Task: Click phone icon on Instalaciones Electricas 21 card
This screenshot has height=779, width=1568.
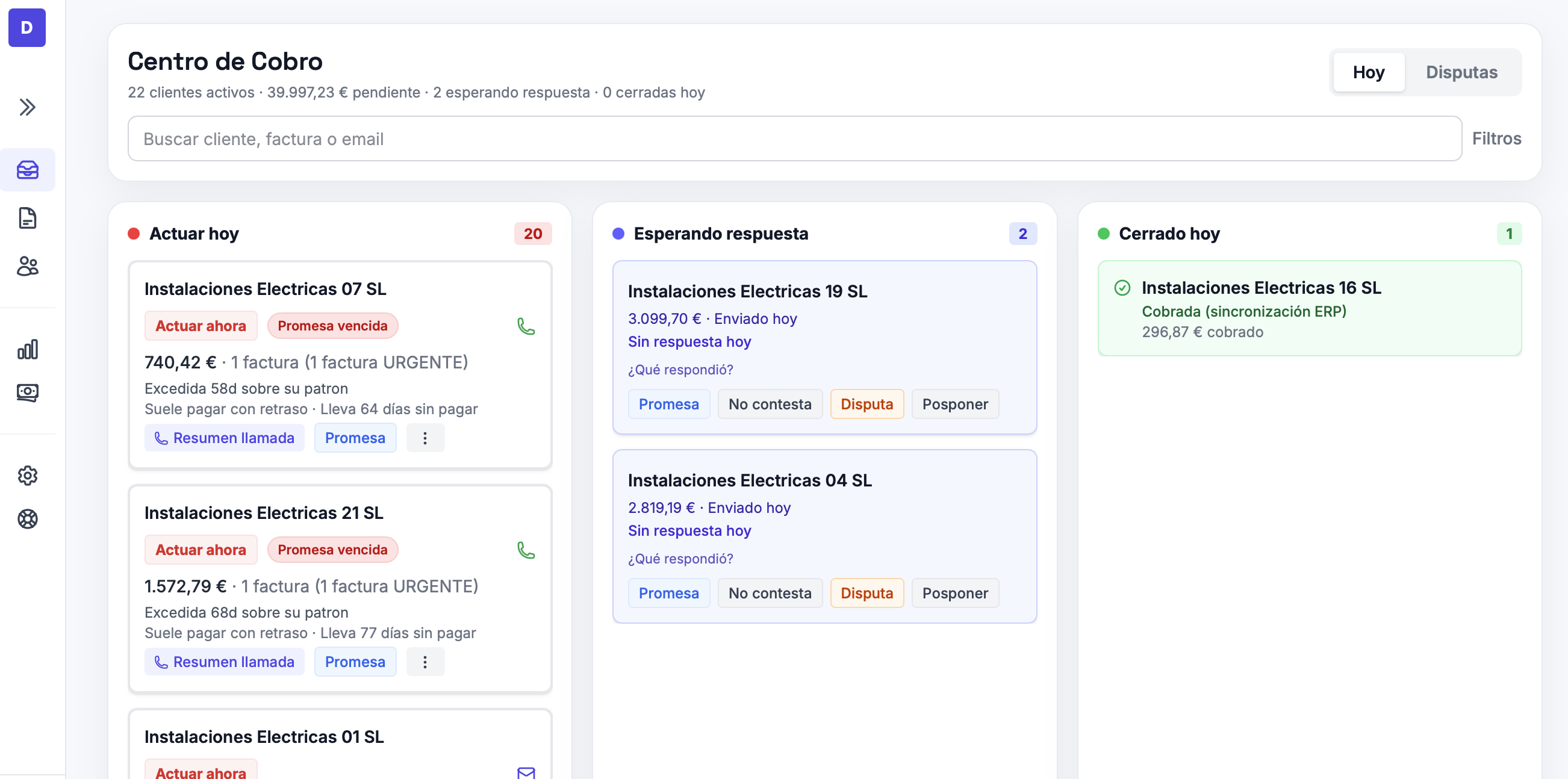Action: [526, 550]
